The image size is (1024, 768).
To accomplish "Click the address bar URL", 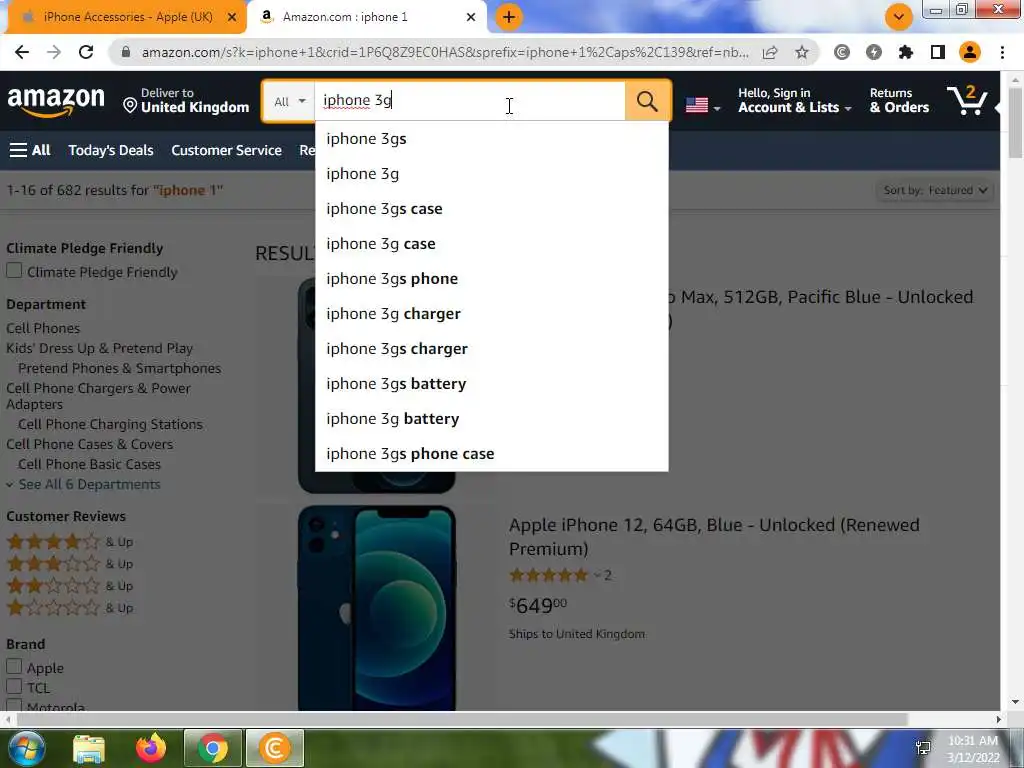I will tap(444, 52).
